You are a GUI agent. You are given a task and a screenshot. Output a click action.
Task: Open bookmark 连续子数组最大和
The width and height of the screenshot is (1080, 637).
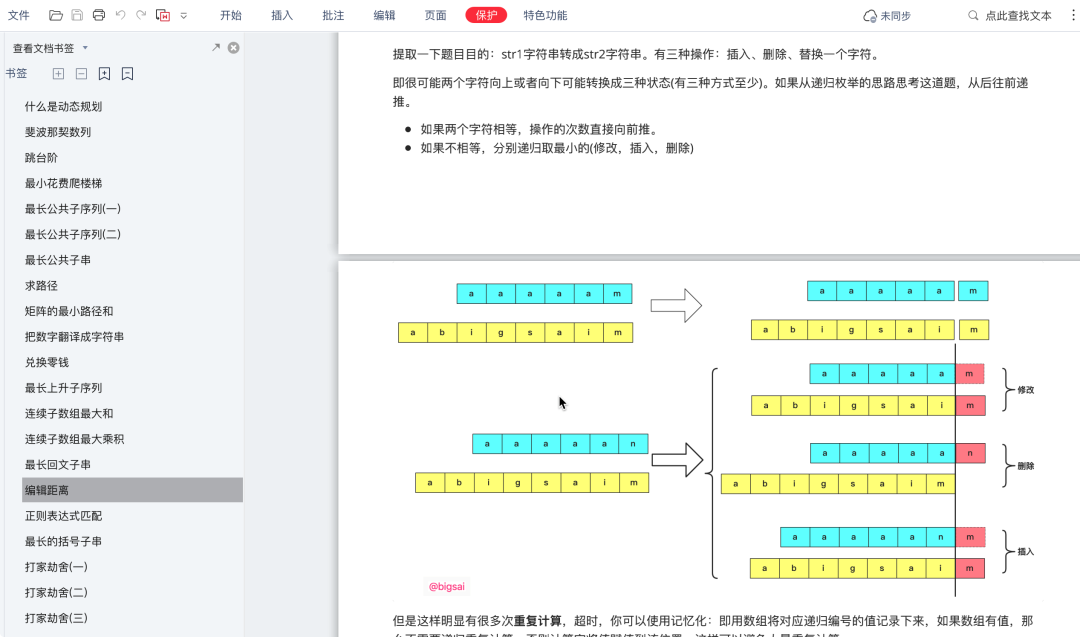pos(69,413)
